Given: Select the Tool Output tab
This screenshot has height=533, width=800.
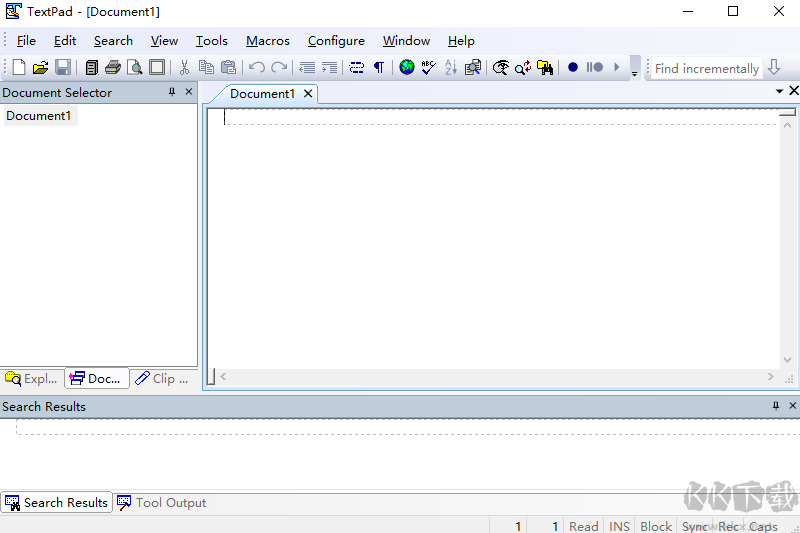Looking at the screenshot, I should coord(162,502).
